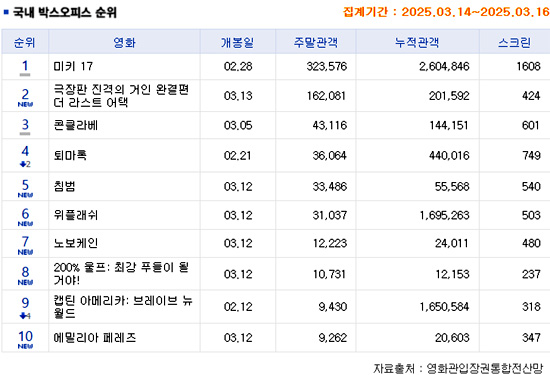Click weekend audience value 33,486
This screenshot has height=375, width=550.
pos(330,186)
